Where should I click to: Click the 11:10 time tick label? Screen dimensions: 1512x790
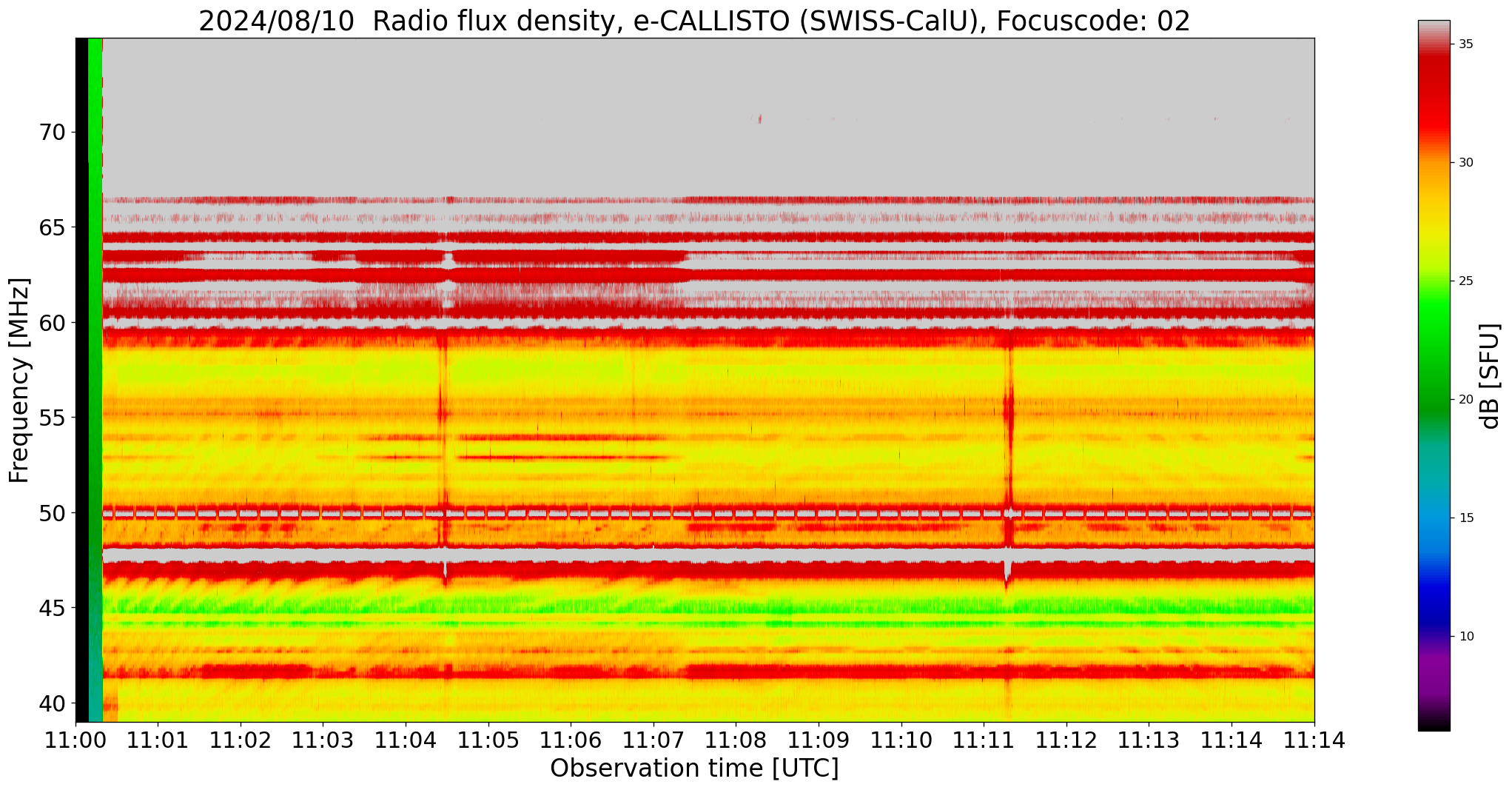(901, 740)
